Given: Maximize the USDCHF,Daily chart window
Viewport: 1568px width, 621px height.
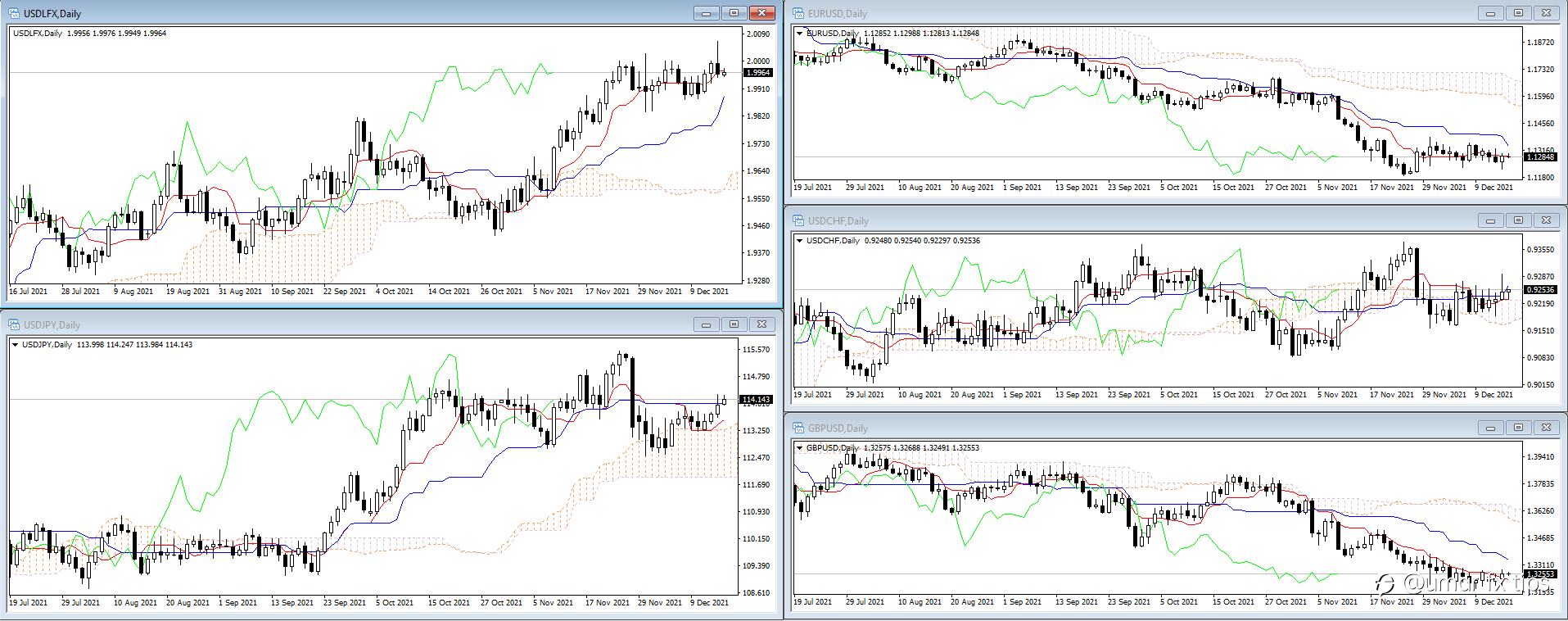Looking at the screenshot, I should pos(1518,220).
